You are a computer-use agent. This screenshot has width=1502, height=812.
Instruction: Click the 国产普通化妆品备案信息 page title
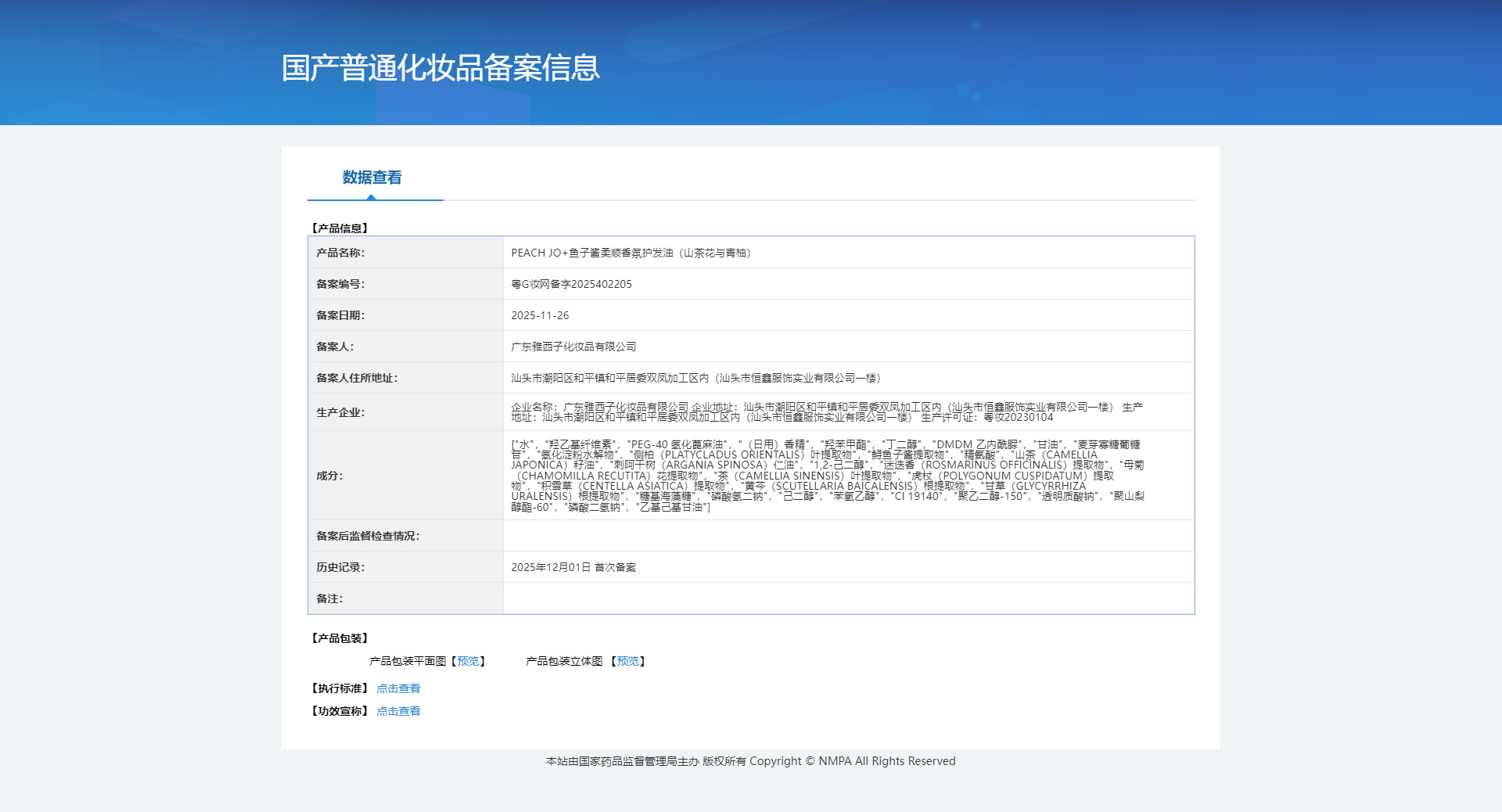click(440, 68)
